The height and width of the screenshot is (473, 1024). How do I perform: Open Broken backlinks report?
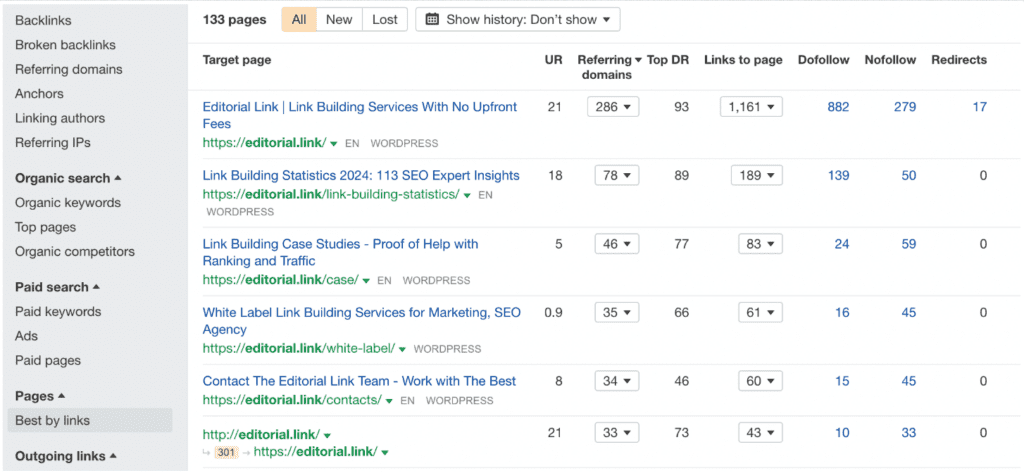click(65, 45)
